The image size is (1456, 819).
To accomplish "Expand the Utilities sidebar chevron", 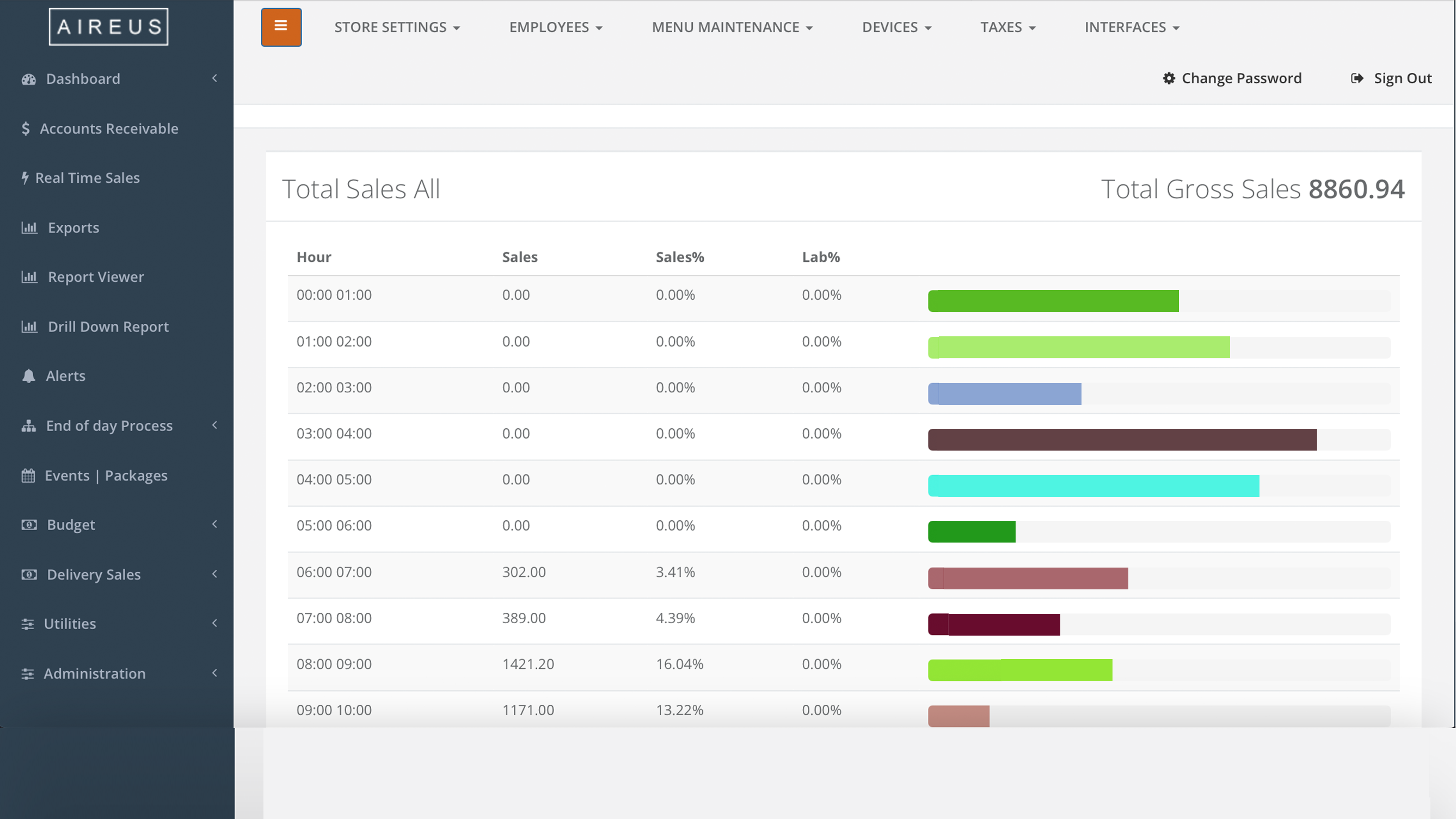I will point(215,623).
